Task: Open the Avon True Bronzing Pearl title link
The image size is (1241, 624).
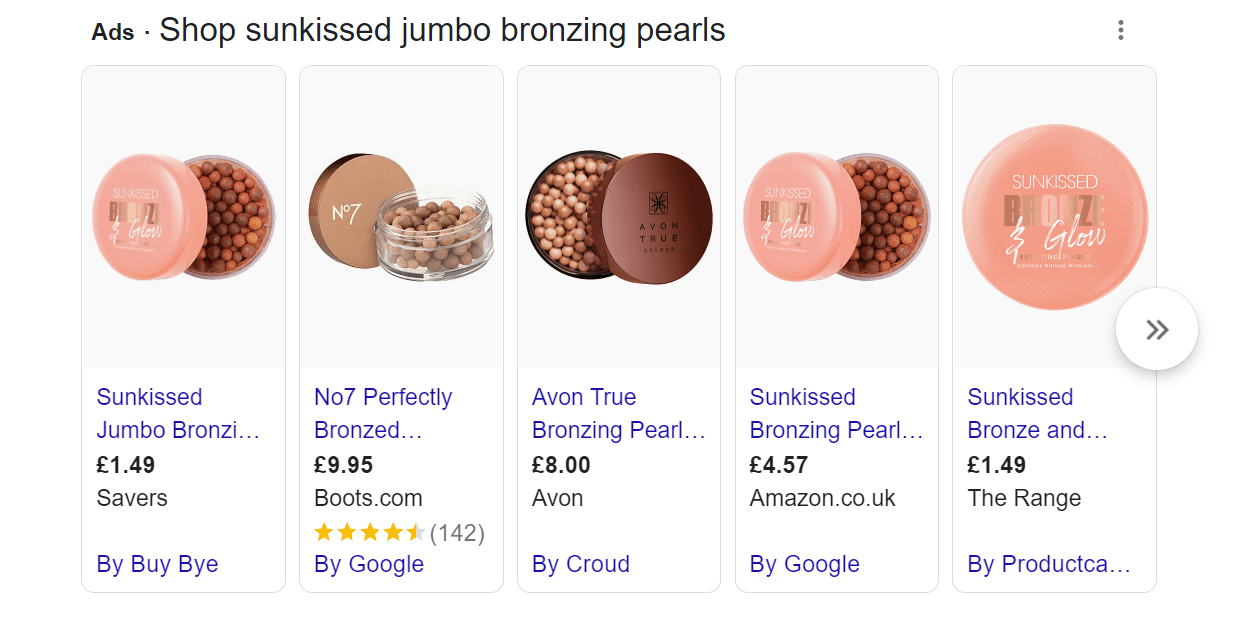Action: 619,413
